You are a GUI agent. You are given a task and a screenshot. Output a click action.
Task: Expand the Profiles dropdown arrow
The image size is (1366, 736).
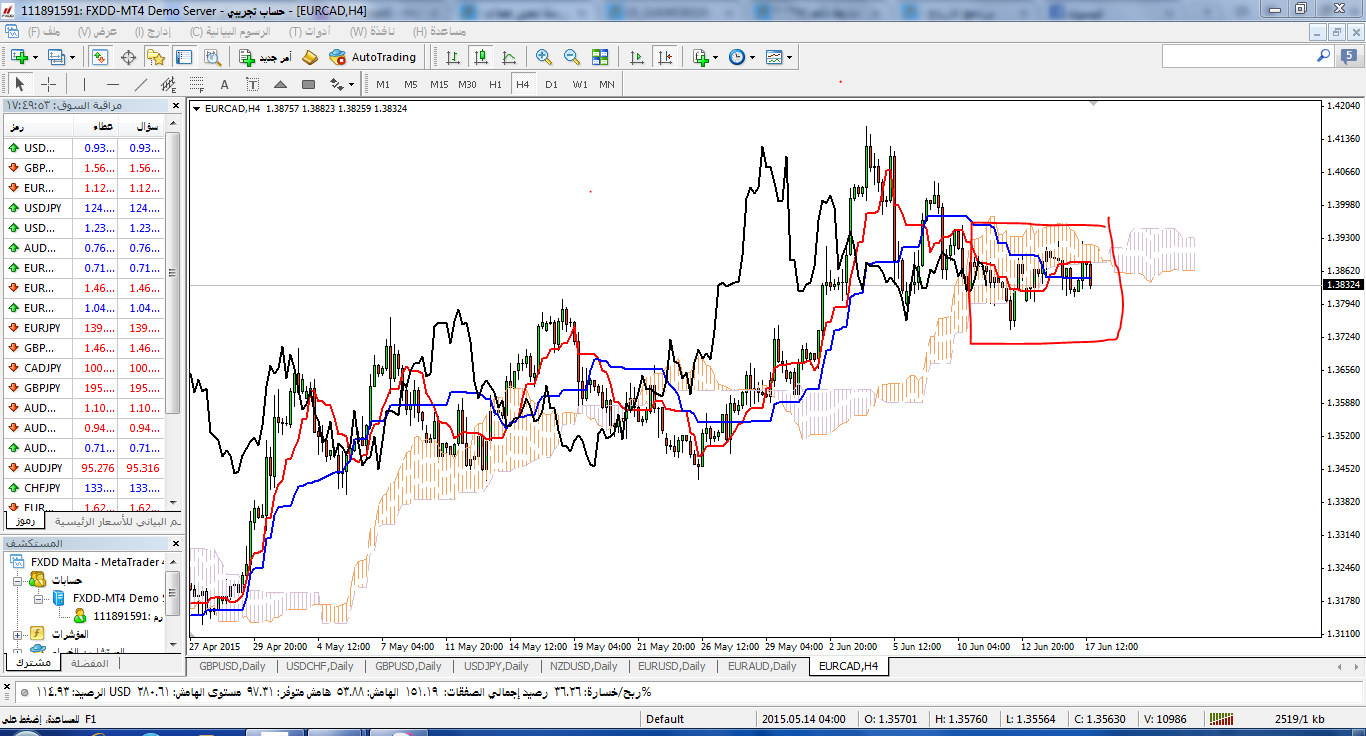(x=72, y=57)
